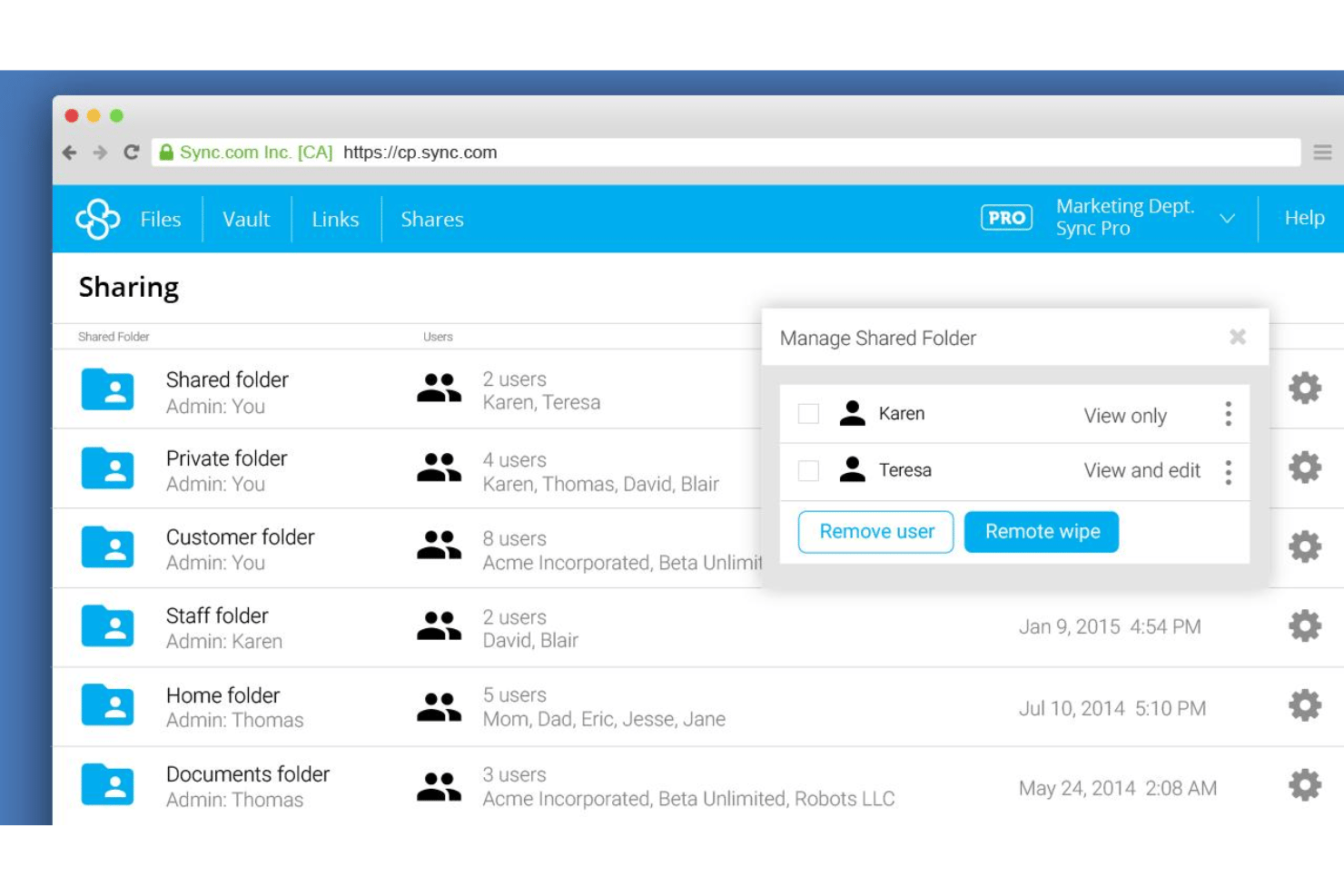The height and width of the screenshot is (896, 1344).
Task: Click users icon in Staff folder row
Action: click(439, 625)
